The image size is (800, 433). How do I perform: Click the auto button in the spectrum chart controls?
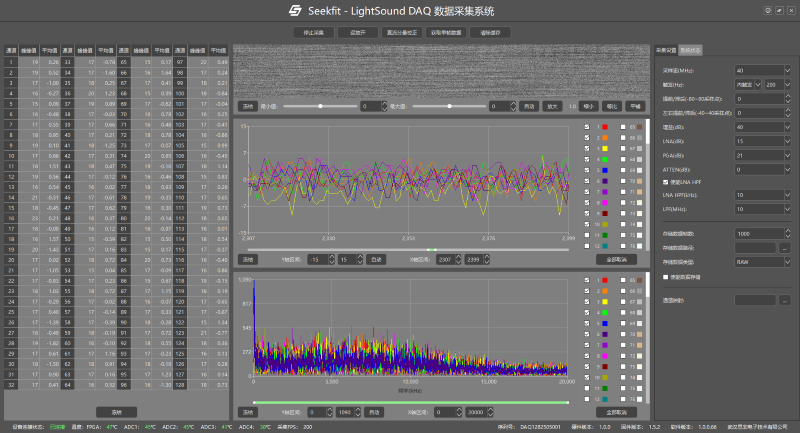tap(374, 412)
